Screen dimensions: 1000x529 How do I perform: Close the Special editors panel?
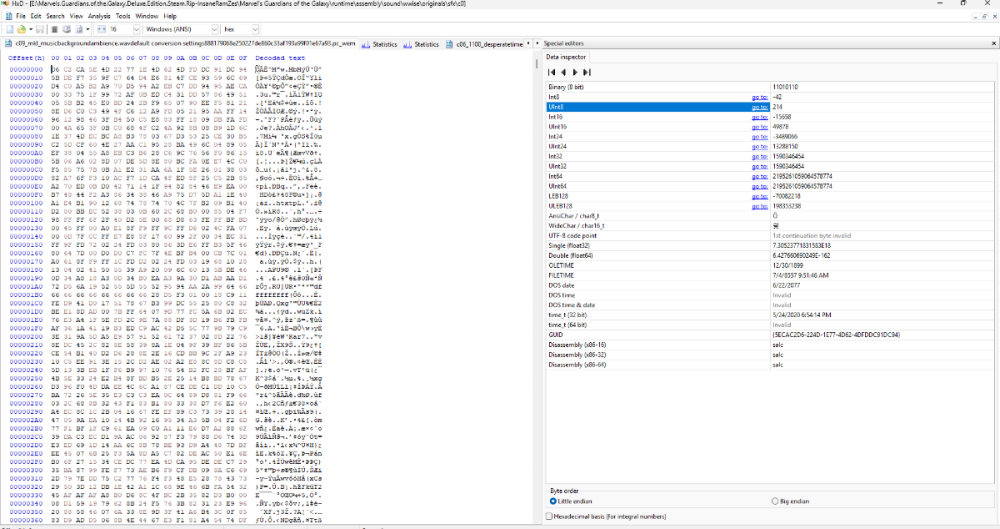click(x=994, y=43)
